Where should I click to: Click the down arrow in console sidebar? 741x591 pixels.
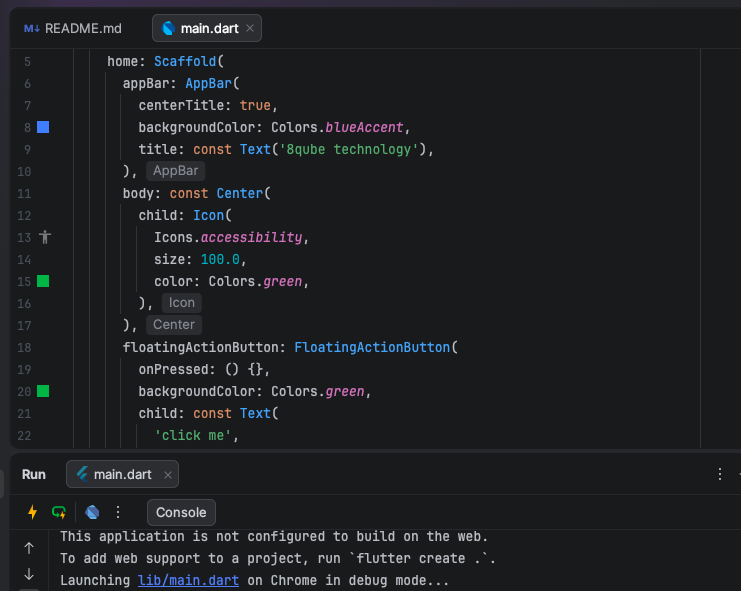tap(29, 574)
